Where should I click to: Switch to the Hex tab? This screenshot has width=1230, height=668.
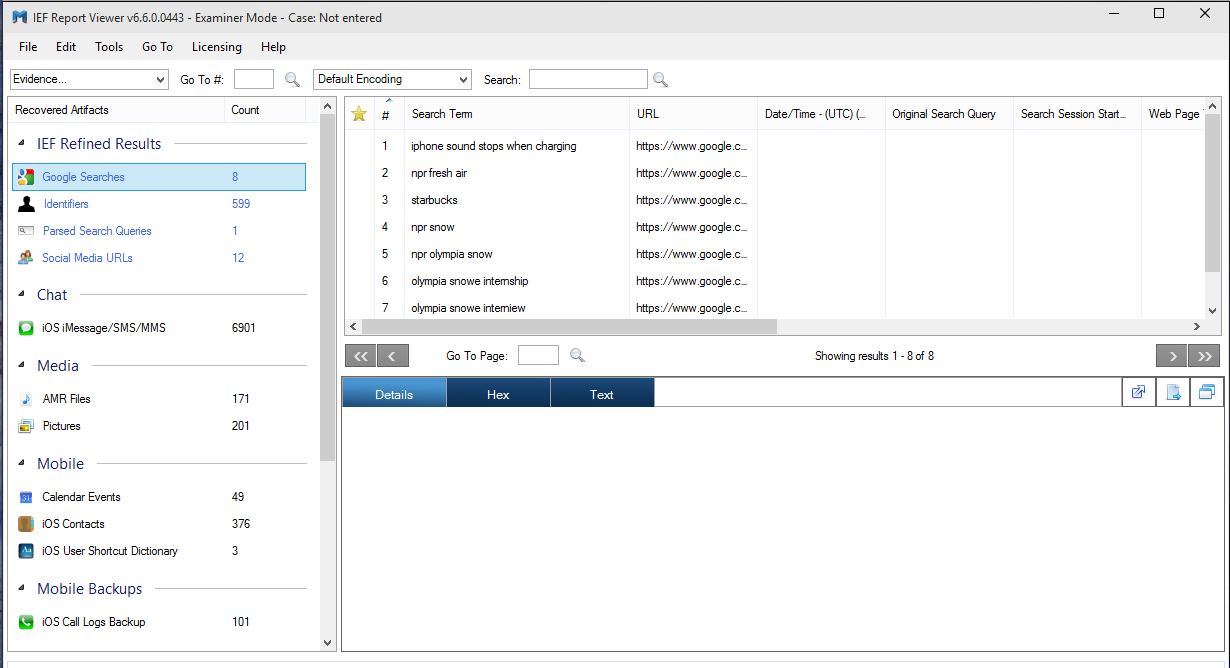click(x=498, y=394)
